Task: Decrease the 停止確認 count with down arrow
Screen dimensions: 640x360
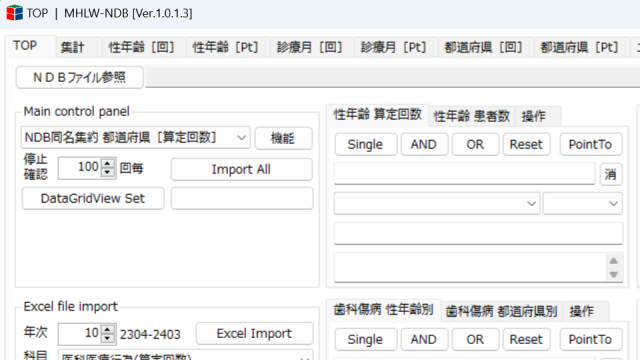Action: pos(108,173)
